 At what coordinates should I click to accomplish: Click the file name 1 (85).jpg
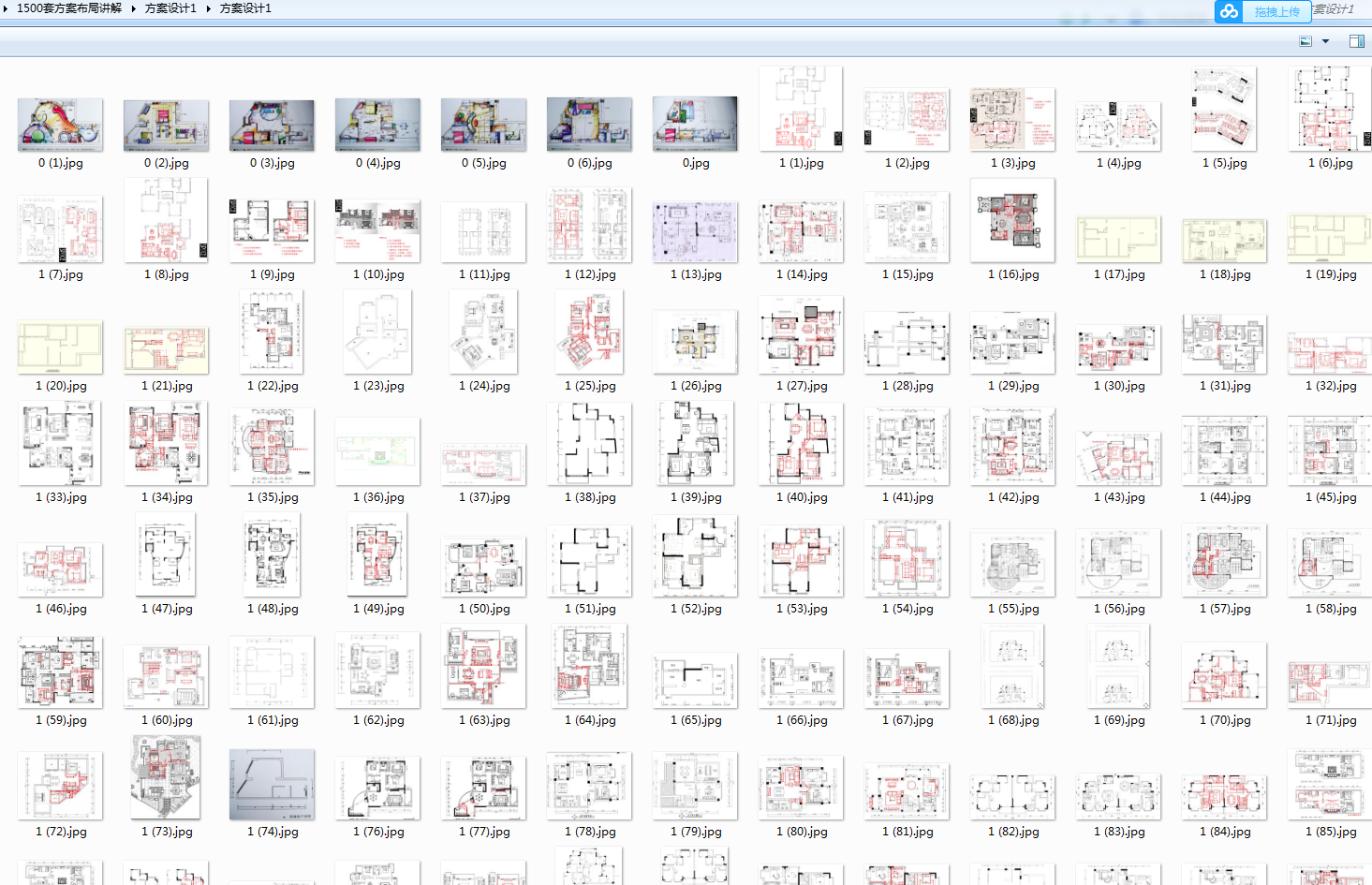(x=1331, y=832)
